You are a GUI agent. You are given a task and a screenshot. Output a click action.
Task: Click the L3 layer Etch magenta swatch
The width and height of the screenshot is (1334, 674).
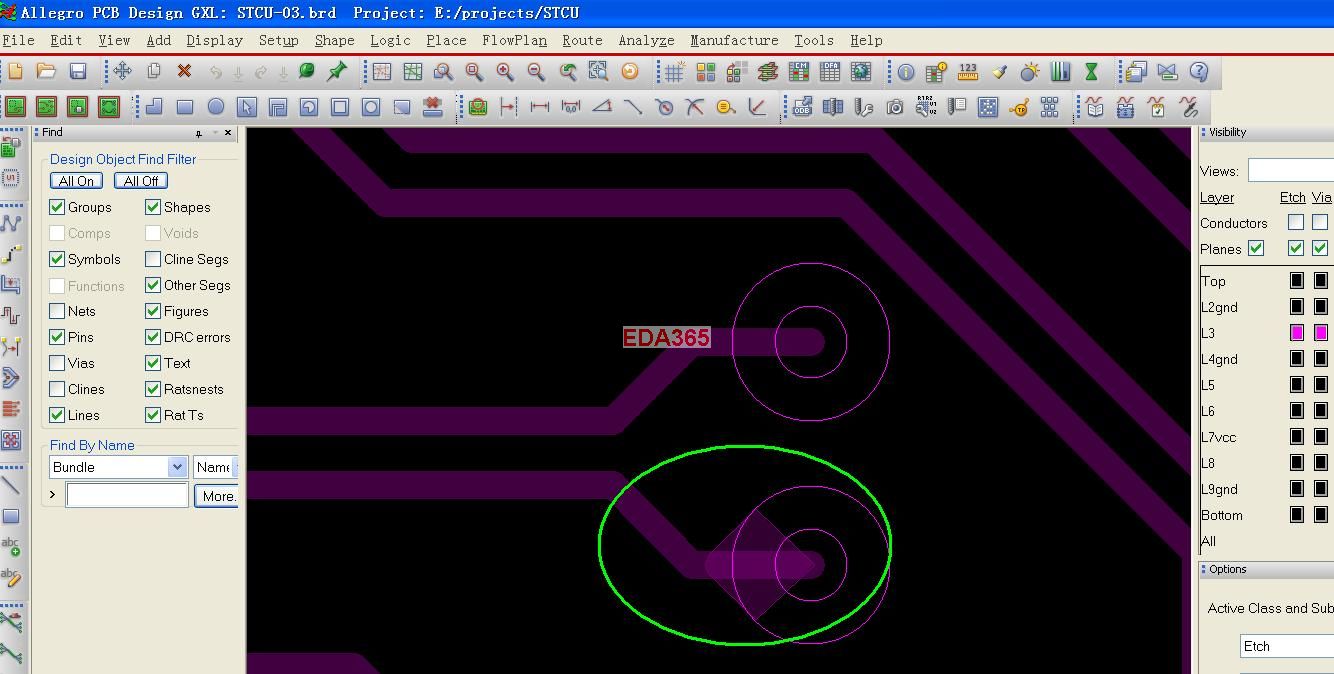click(1296, 333)
